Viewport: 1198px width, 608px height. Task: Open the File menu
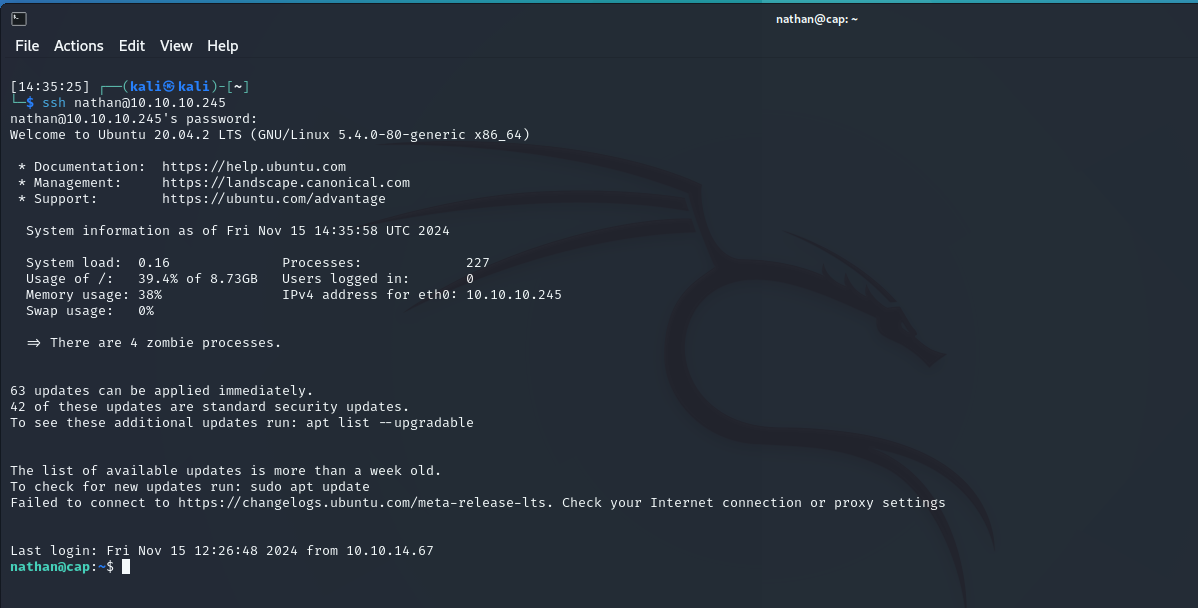[26, 46]
